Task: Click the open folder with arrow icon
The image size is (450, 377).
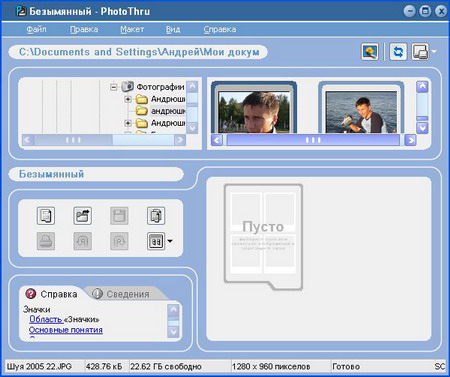Action: (x=82, y=216)
